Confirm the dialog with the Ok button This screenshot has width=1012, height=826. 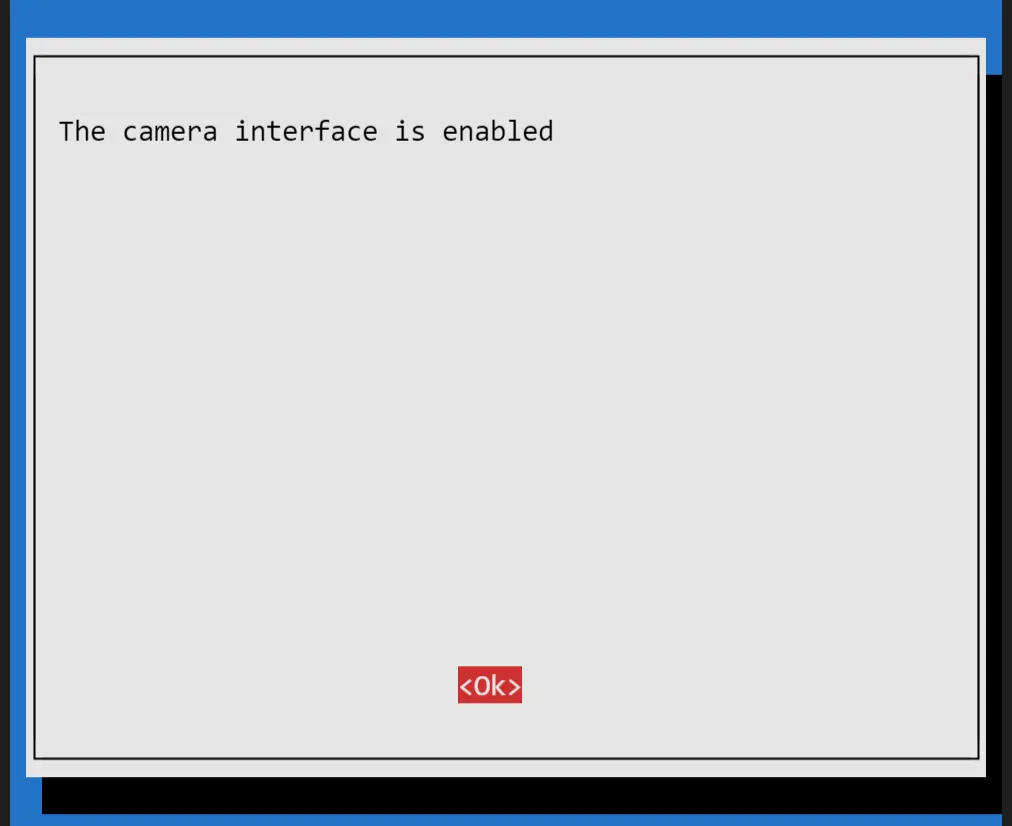490,685
